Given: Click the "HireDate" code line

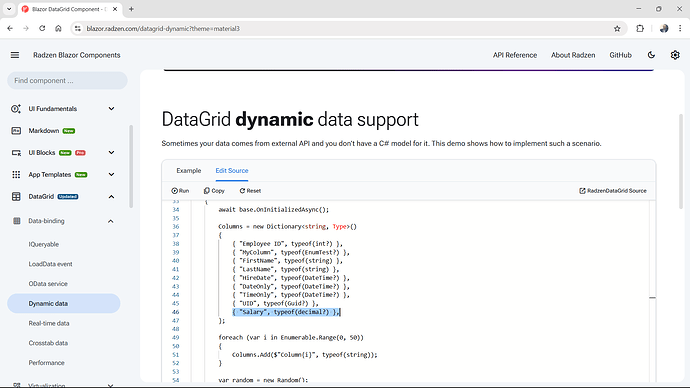Looking at the screenshot, I should point(290,278).
